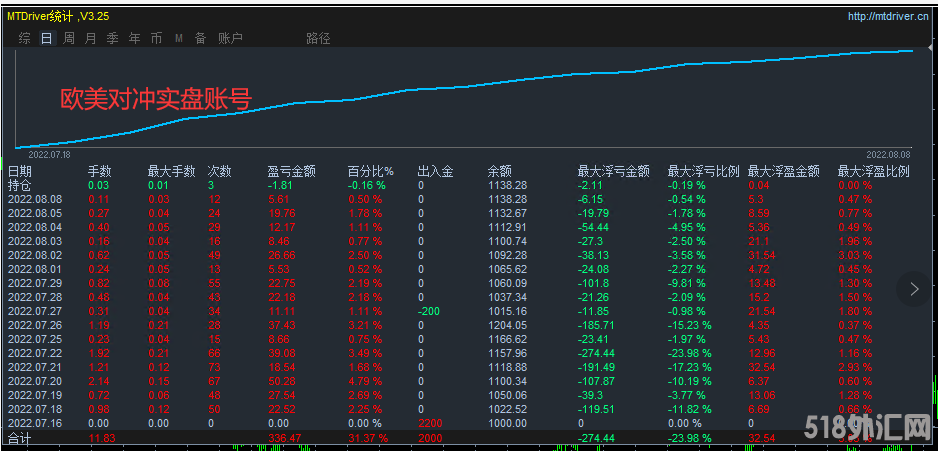Viewport: 938px width, 451px height.
Task: Switch to the 综 summary tab
Action: click(x=24, y=38)
